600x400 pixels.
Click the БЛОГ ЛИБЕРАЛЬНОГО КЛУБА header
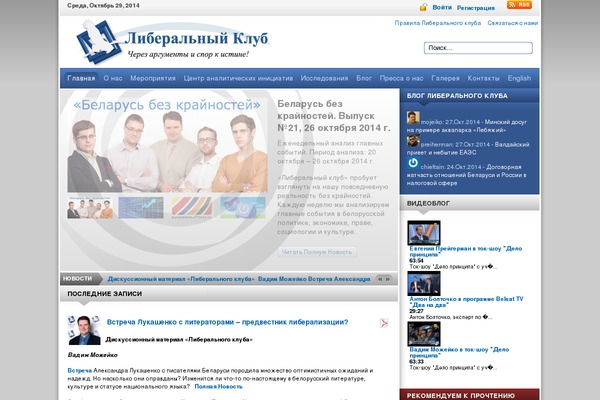(x=457, y=96)
